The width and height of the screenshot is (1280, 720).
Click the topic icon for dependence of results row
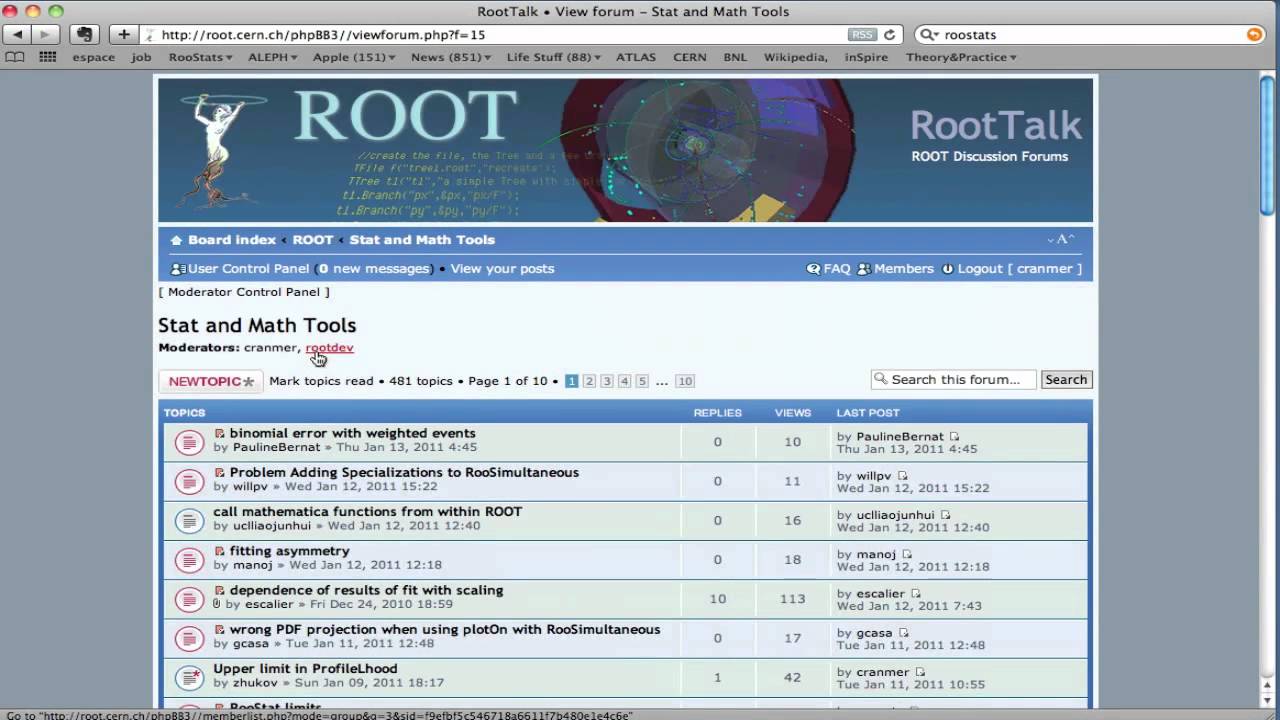click(x=189, y=598)
